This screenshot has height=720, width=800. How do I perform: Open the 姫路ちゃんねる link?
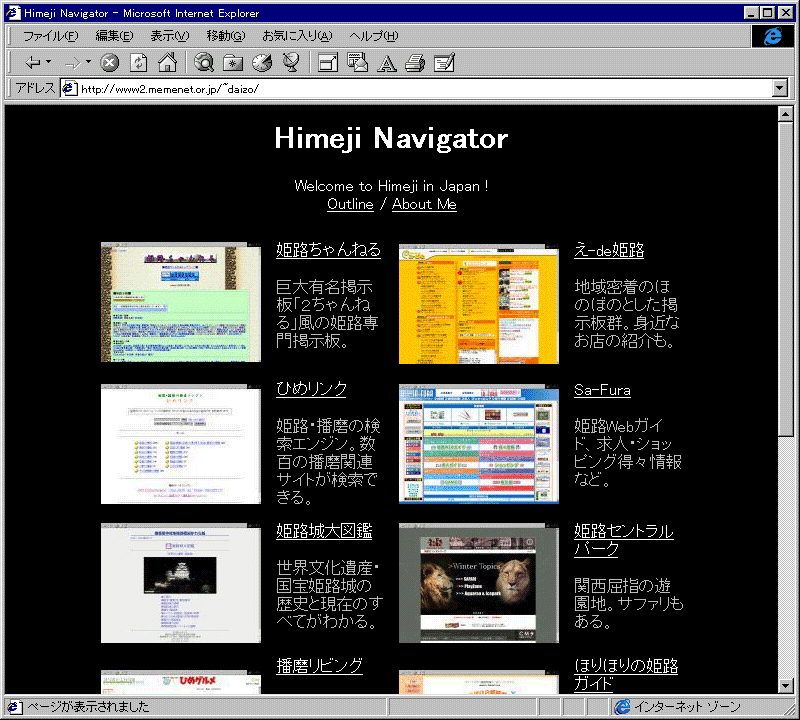[x=328, y=250]
